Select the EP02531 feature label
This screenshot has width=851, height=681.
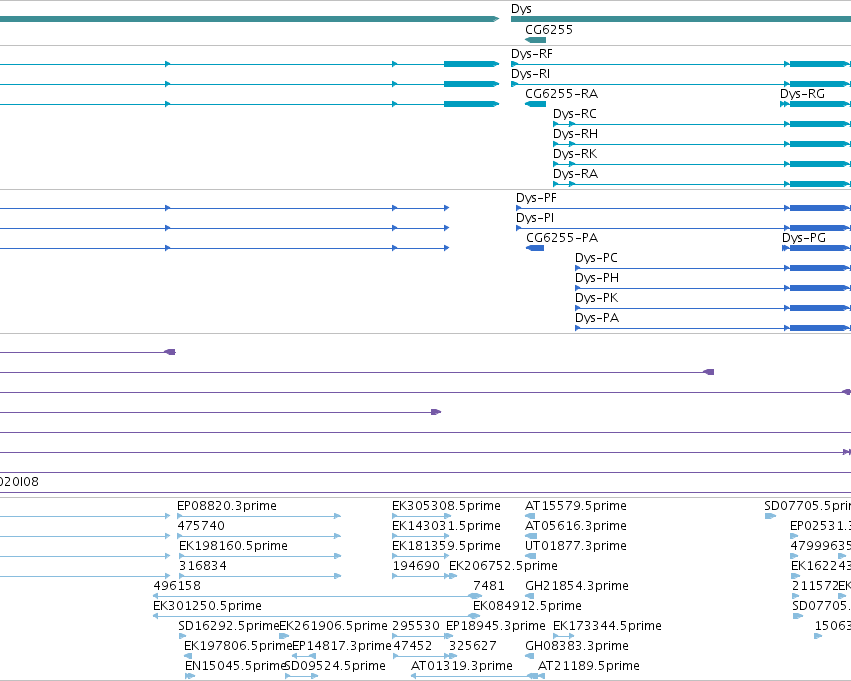pyautogui.click(x=821, y=526)
